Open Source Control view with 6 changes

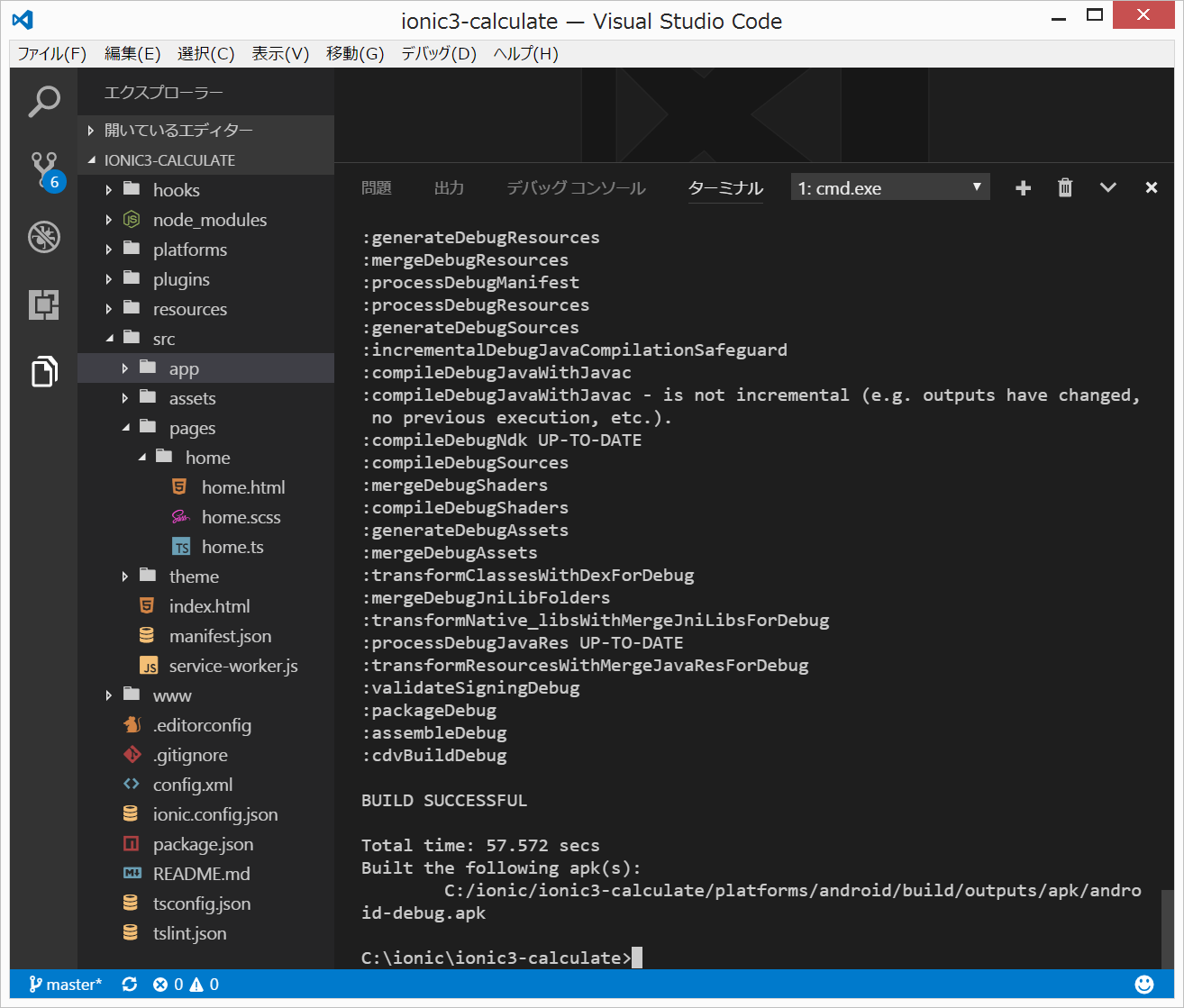(x=43, y=169)
